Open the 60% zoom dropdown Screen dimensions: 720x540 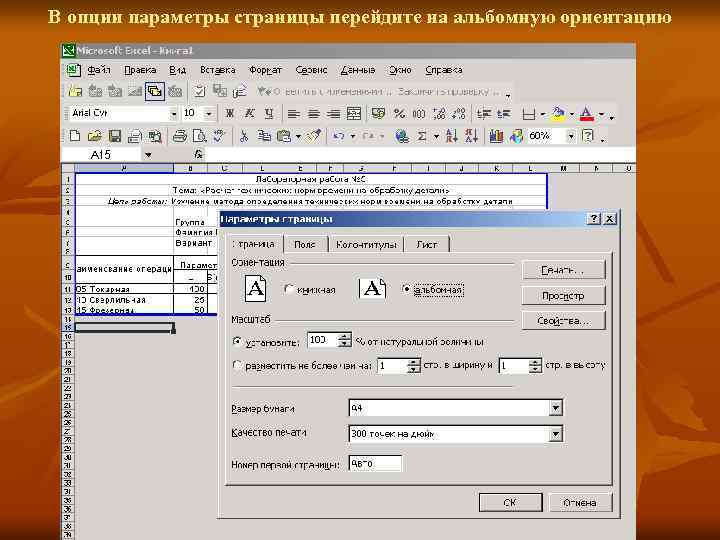click(x=571, y=136)
